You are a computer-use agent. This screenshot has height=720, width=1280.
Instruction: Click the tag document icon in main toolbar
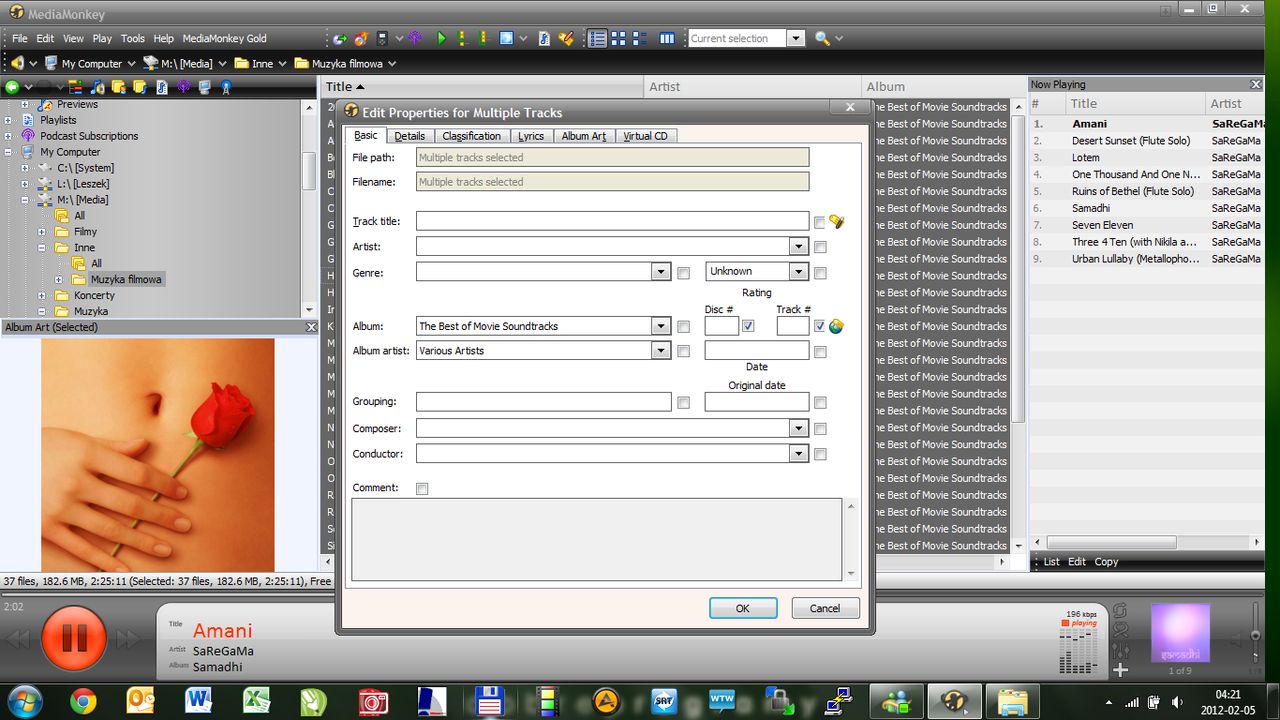[x=544, y=38]
